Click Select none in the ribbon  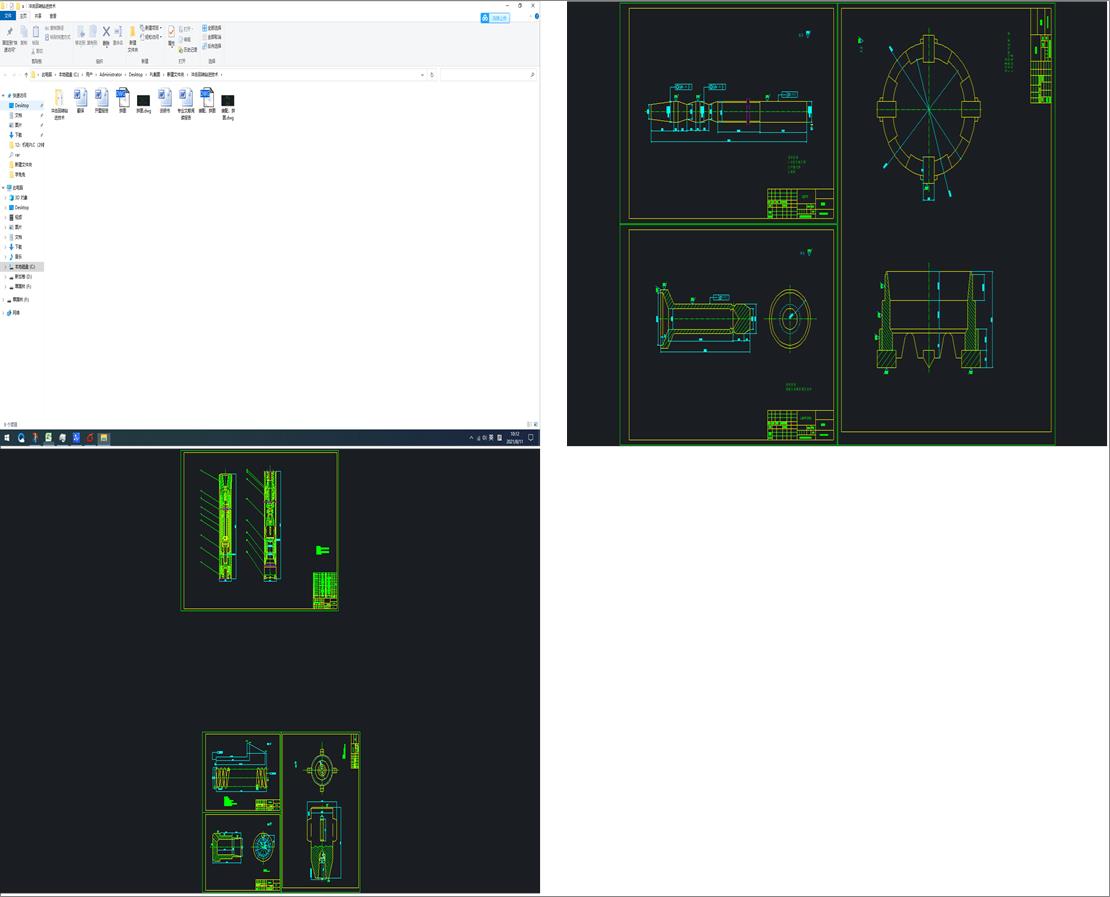coord(212,37)
